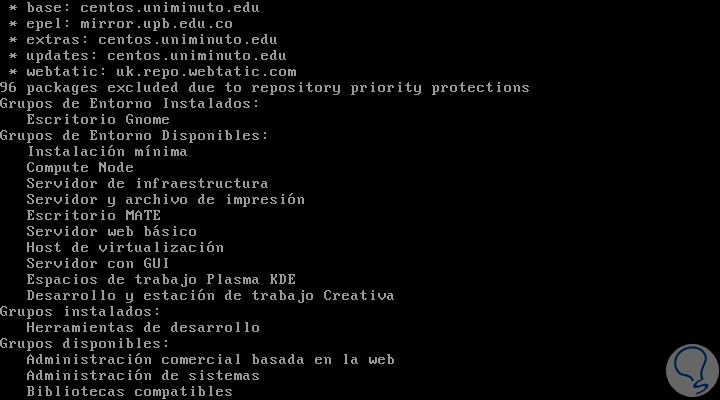
Task: Click the 96 packages excluded message
Action: (265, 88)
